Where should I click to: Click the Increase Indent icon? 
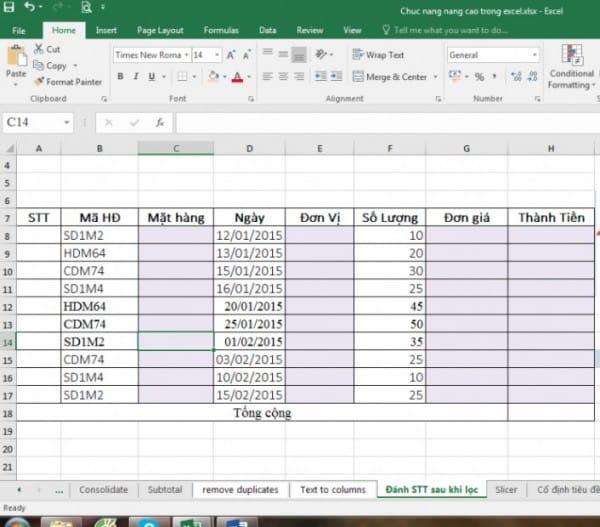pos(336,77)
